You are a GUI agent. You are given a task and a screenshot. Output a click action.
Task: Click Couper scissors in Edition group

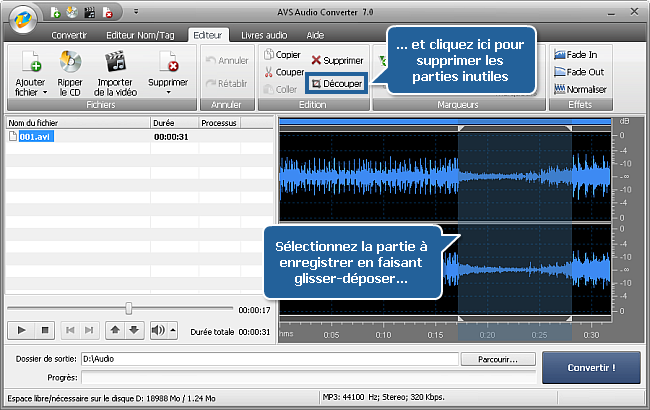(283, 71)
